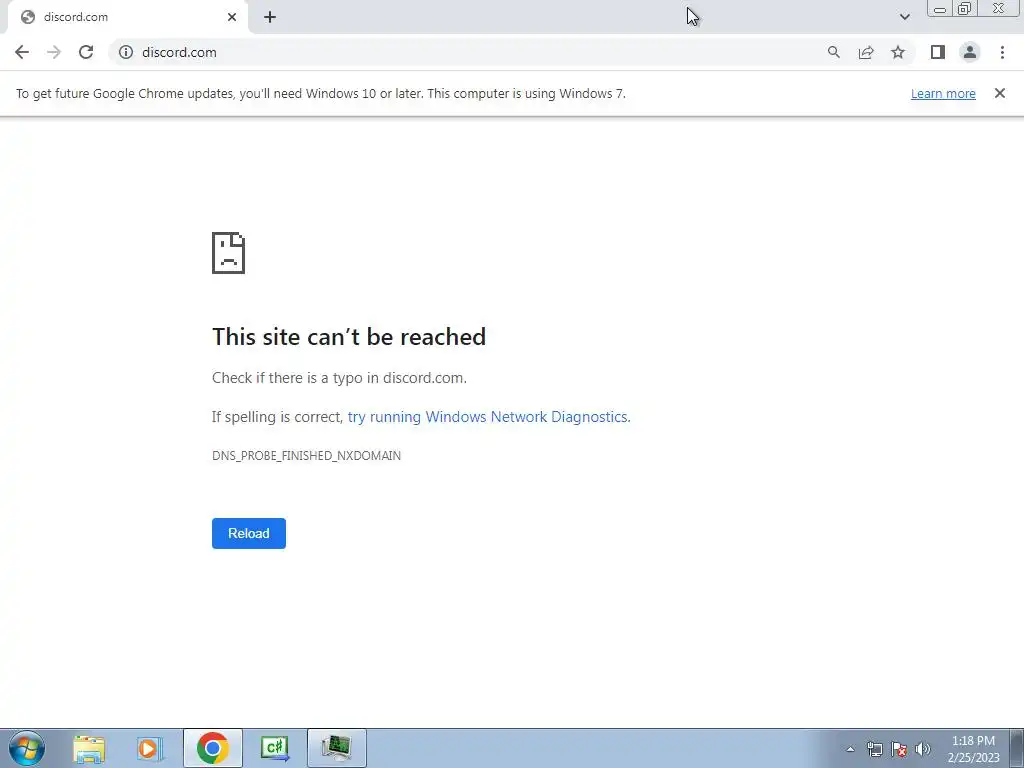Image resolution: width=1024 pixels, height=768 pixels.
Task: Click the sad page error icon
Action: [229, 253]
